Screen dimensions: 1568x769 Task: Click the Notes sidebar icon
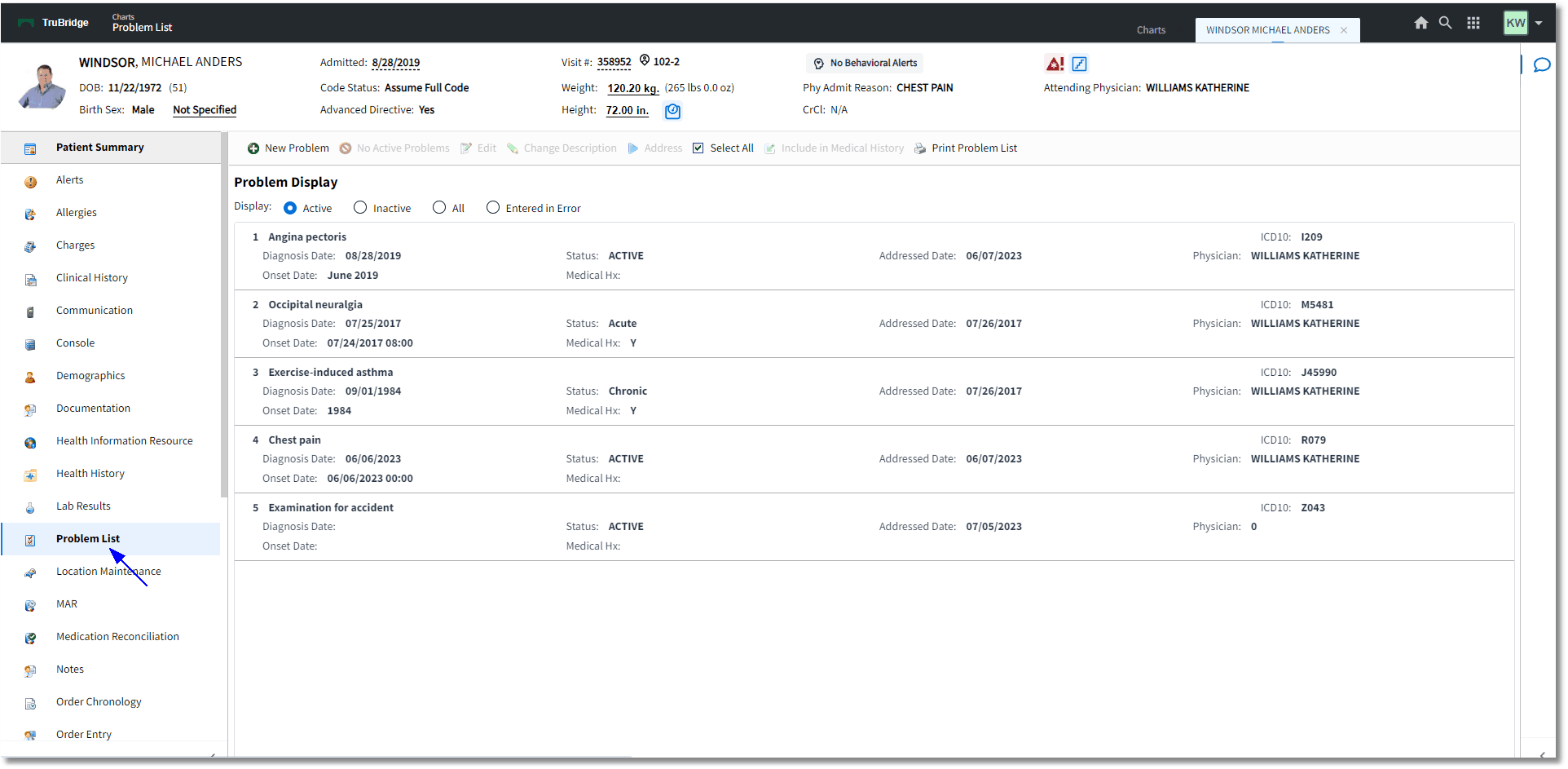pyautogui.click(x=30, y=671)
